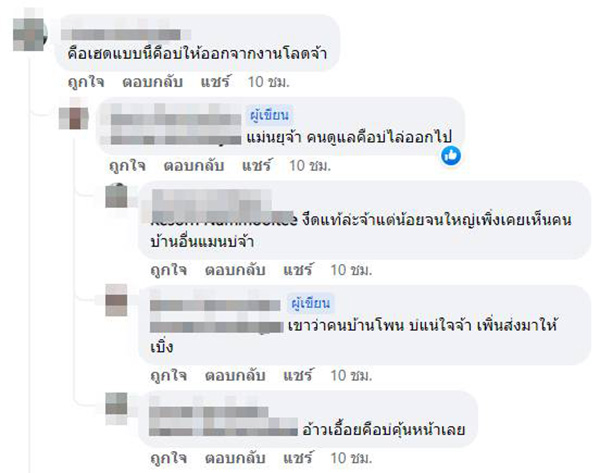Viewport: 600px width, 473px height.
Task: Click ถูกใจ under the two-line reply without a ผู้เขียน badge
Action: 169,270
